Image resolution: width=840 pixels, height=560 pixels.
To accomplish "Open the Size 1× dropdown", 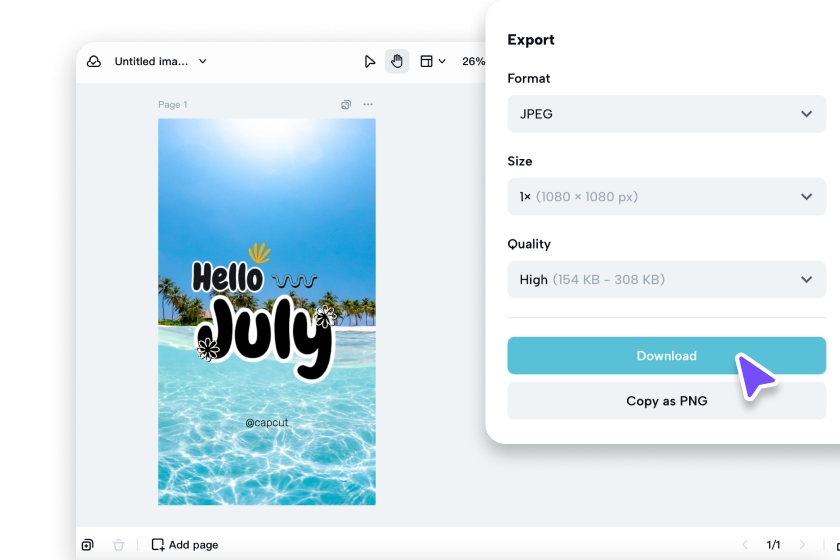I will (x=666, y=197).
